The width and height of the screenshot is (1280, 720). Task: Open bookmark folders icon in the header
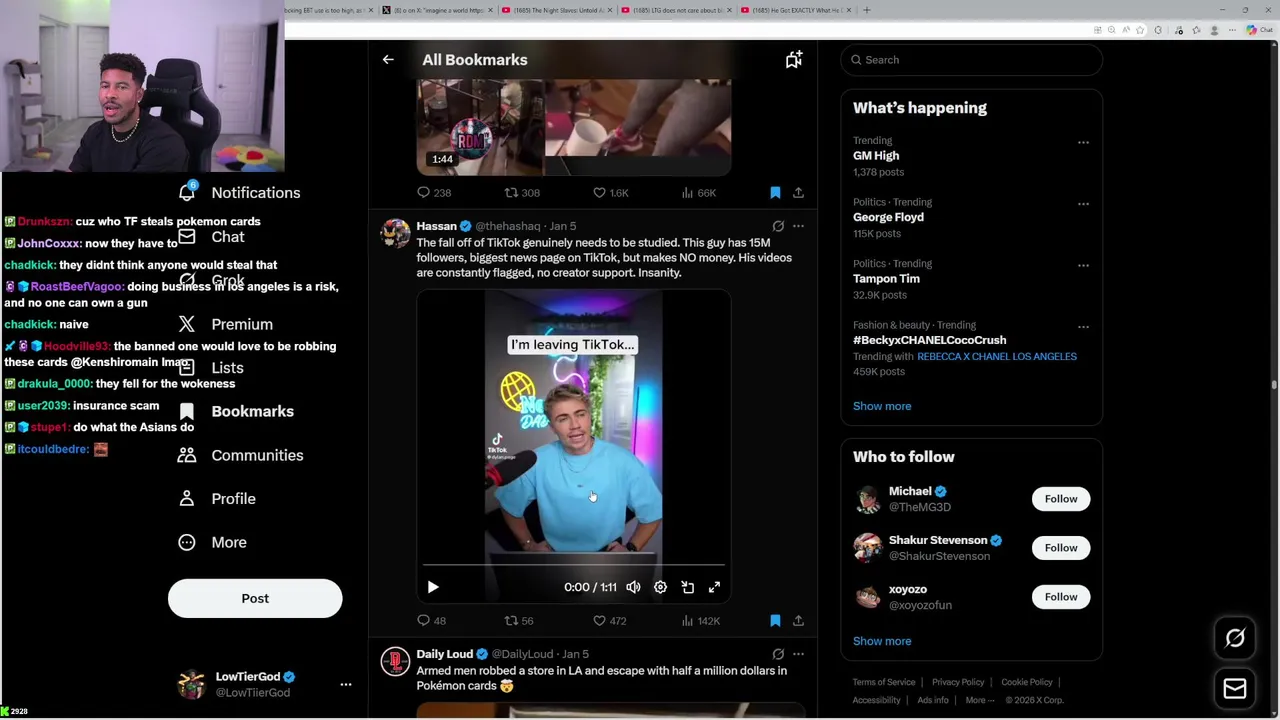[793, 60]
